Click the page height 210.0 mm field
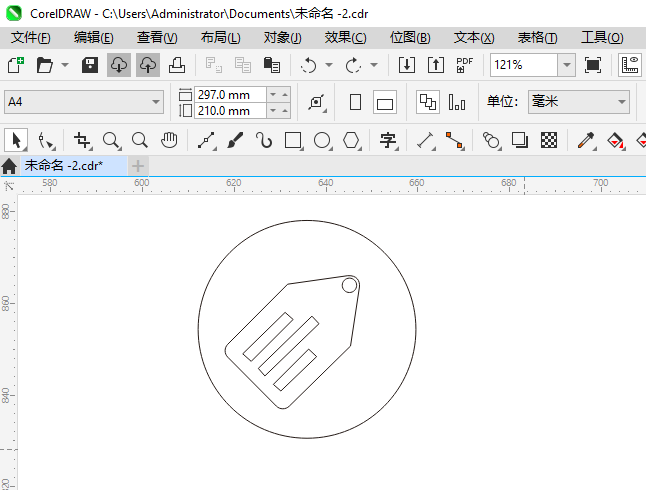 point(230,111)
